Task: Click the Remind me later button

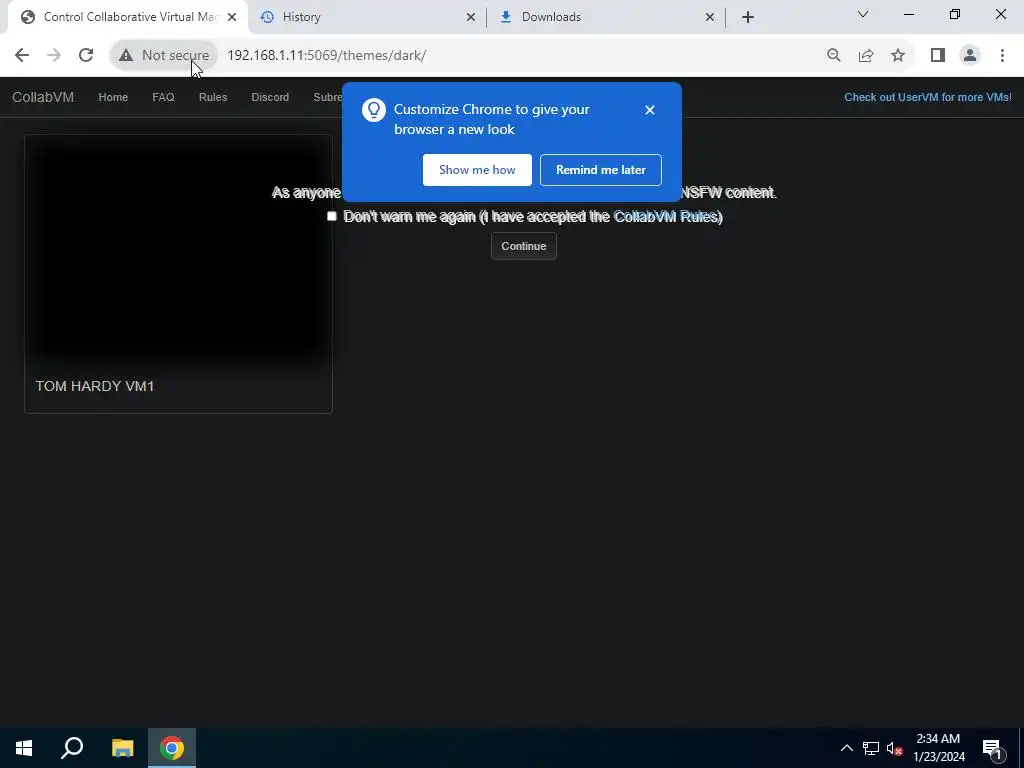Action: 601,170
